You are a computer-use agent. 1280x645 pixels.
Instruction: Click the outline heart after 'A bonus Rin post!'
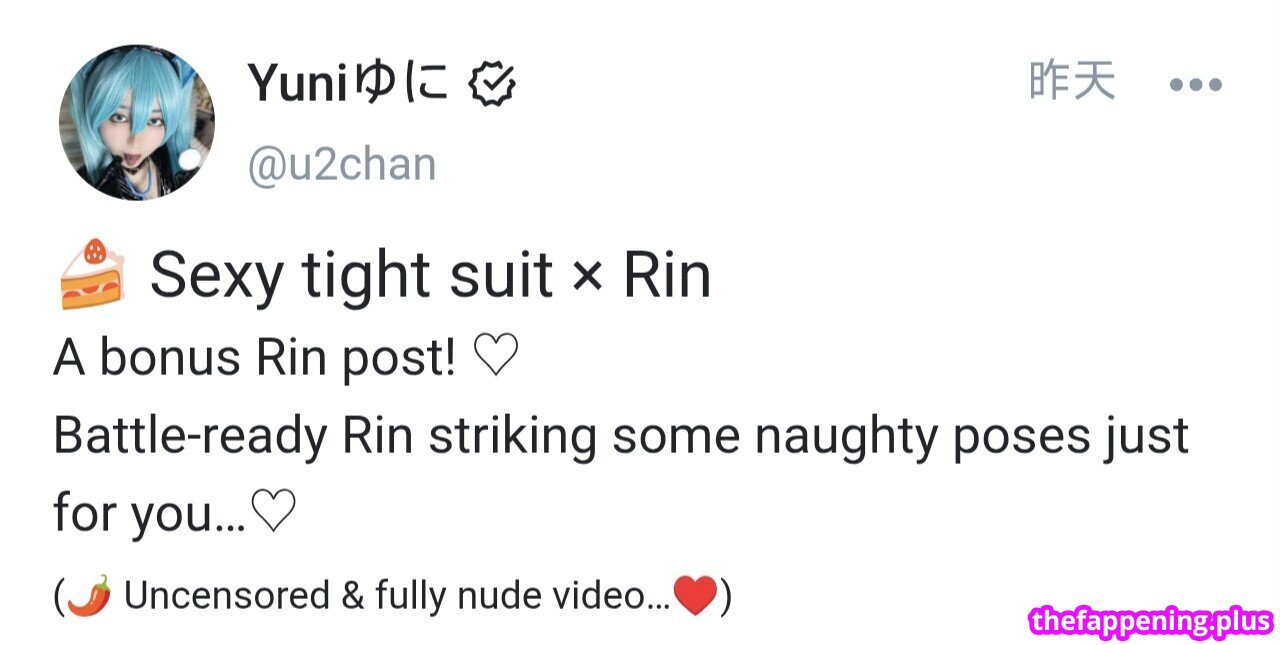[x=496, y=359]
